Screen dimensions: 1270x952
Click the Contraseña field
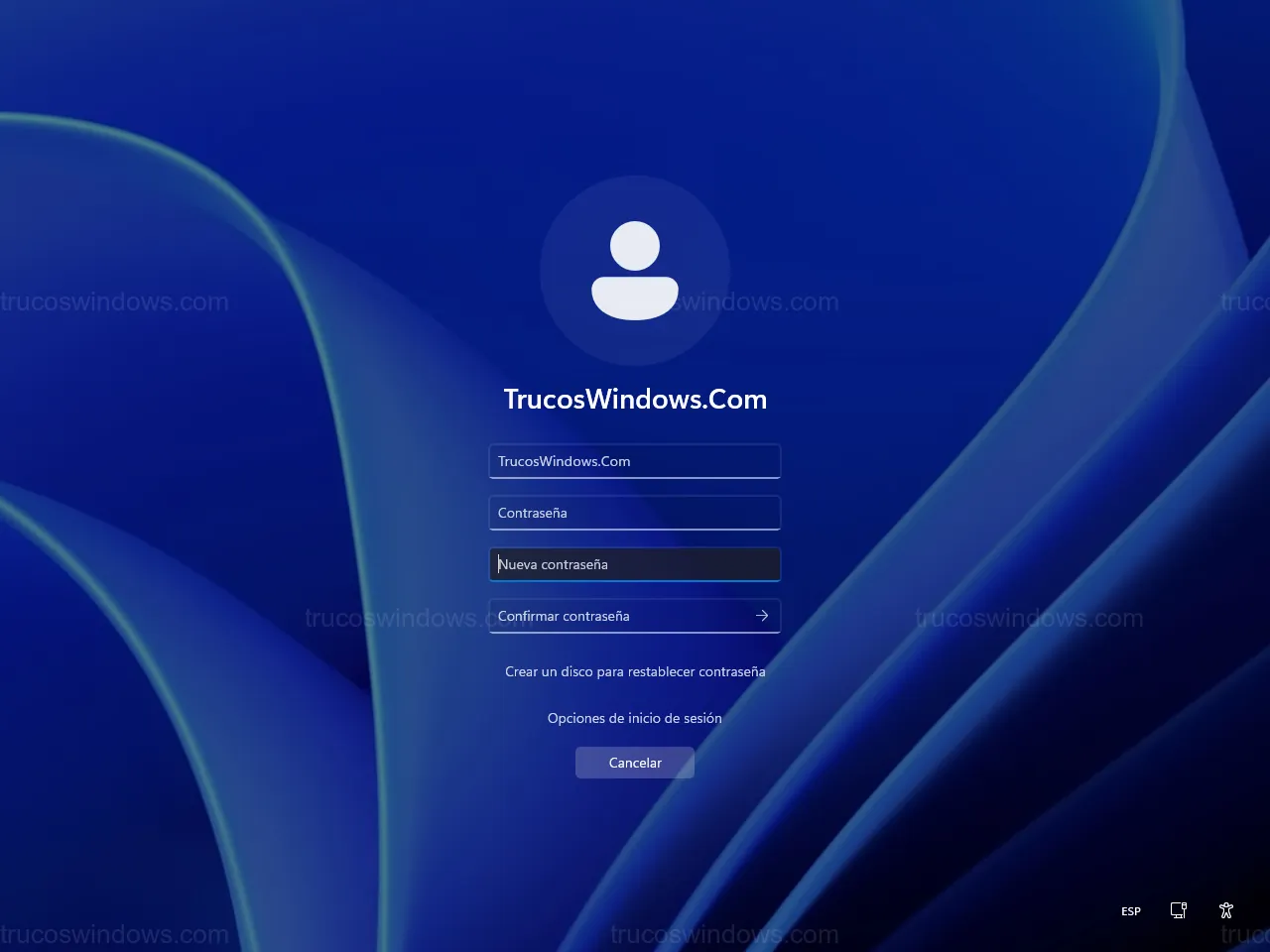tap(635, 513)
